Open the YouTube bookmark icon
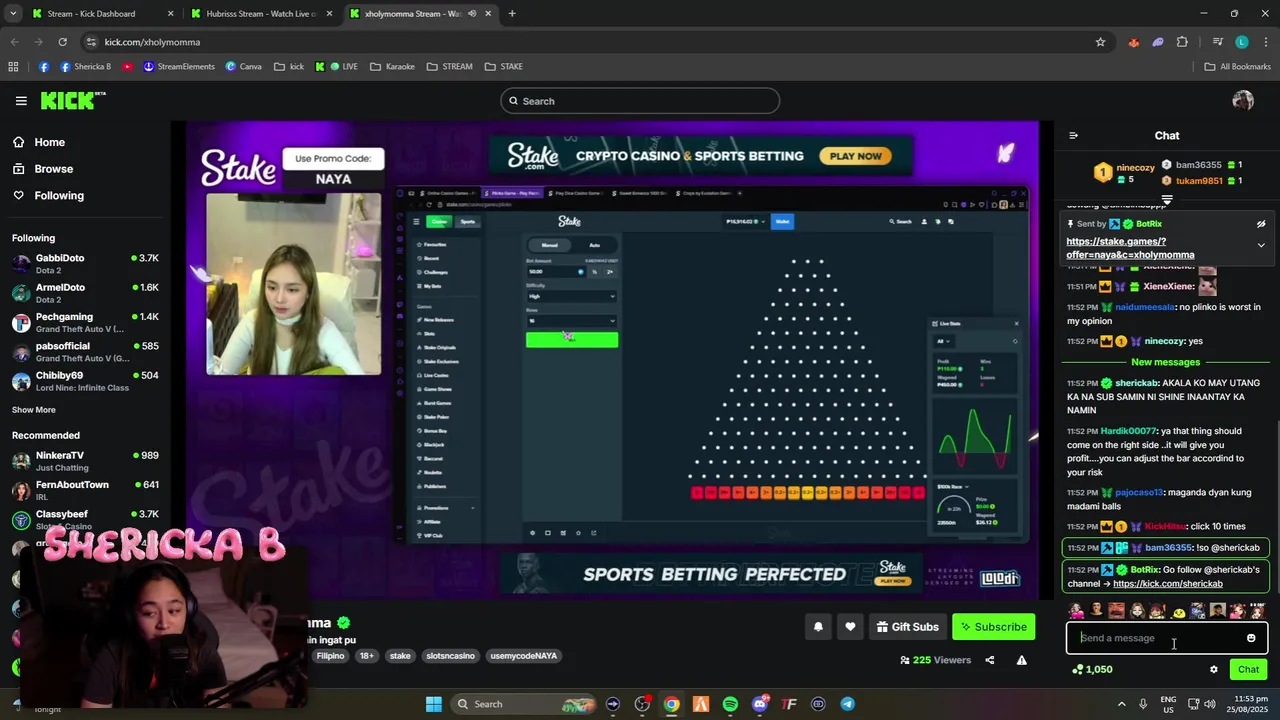 pyautogui.click(x=127, y=67)
